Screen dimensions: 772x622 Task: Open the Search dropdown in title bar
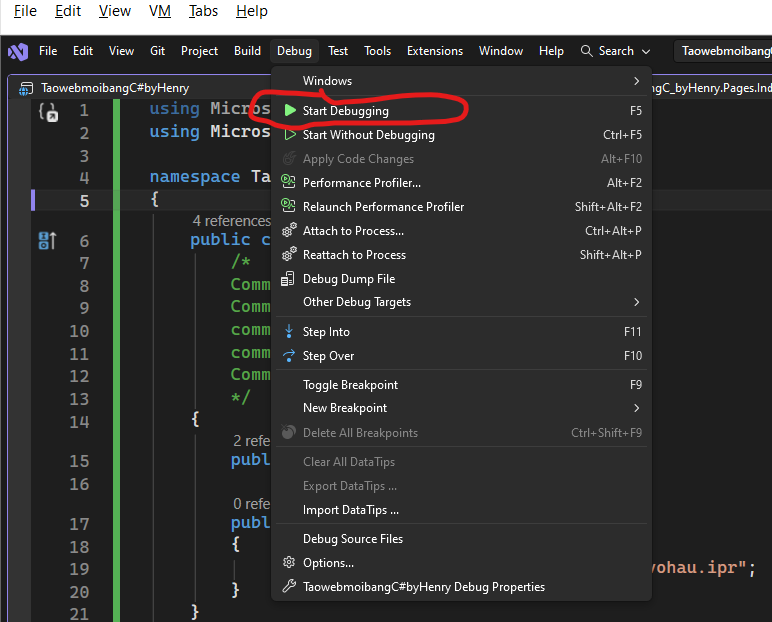coord(615,51)
